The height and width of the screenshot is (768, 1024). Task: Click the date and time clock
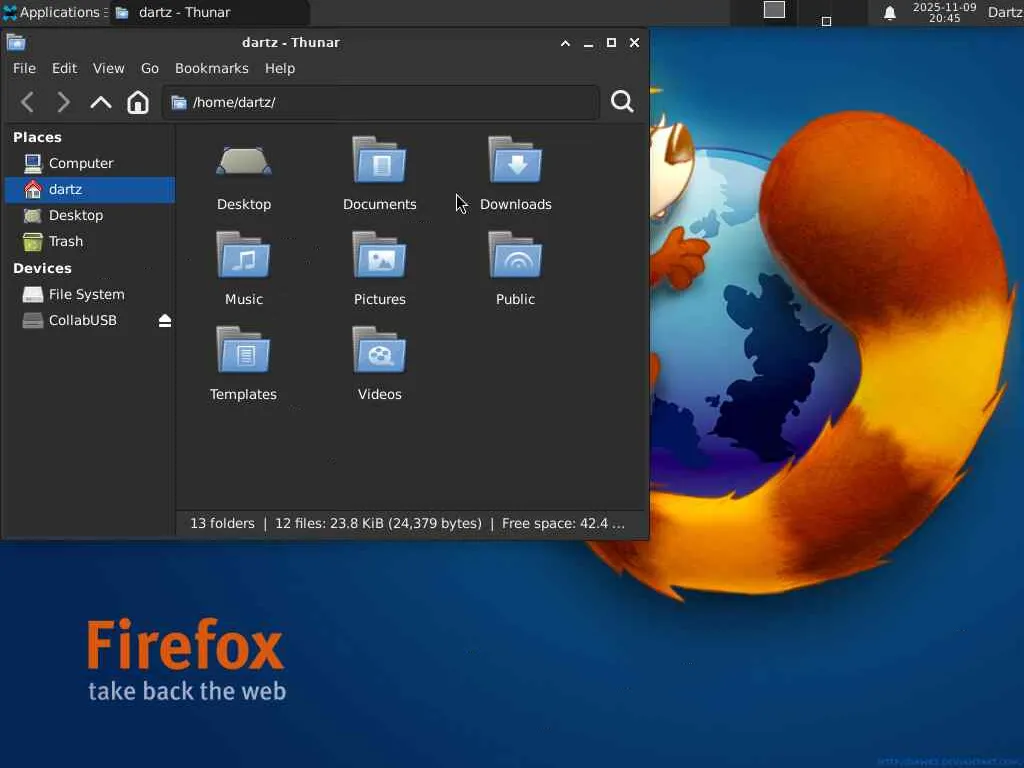(944, 12)
